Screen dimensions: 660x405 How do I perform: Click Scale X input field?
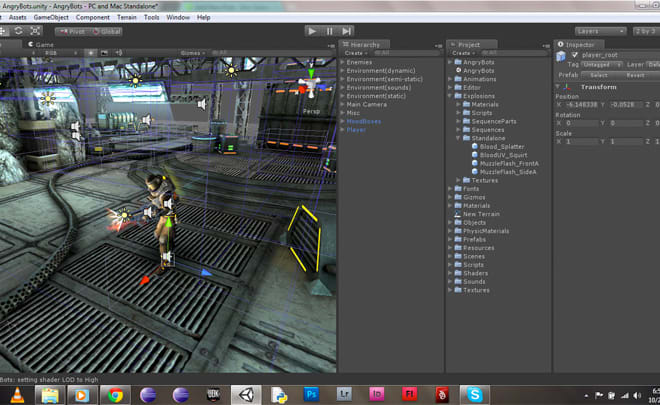(581, 141)
